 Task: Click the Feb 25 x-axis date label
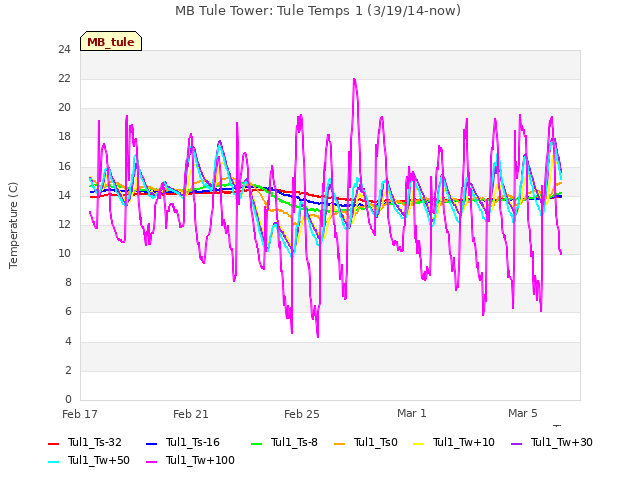click(302, 414)
